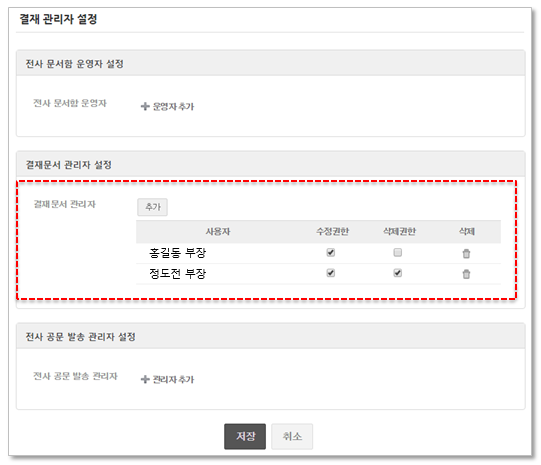Click the 전사 문서함 운영자 설정 section header
Image resolution: width=541 pixels, height=465 pixels.
[75, 64]
